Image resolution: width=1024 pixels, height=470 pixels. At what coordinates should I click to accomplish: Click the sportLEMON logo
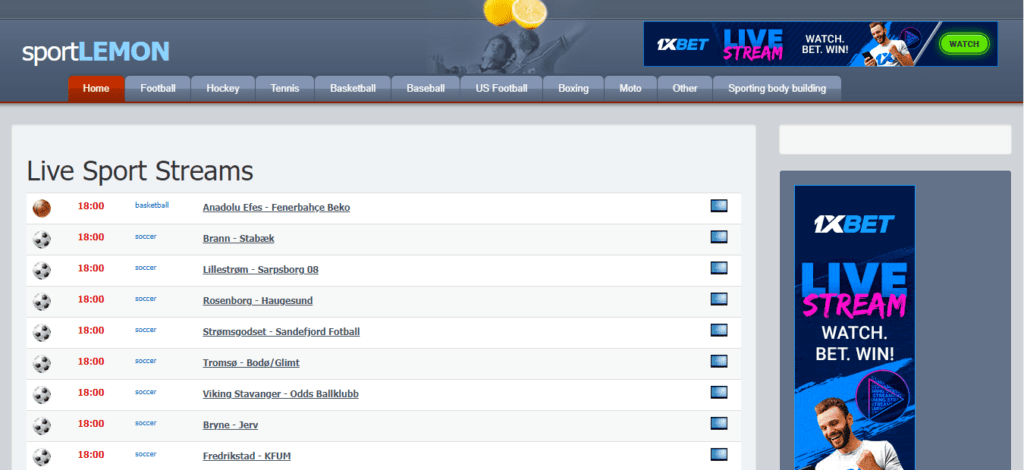[x=96, y=52]
